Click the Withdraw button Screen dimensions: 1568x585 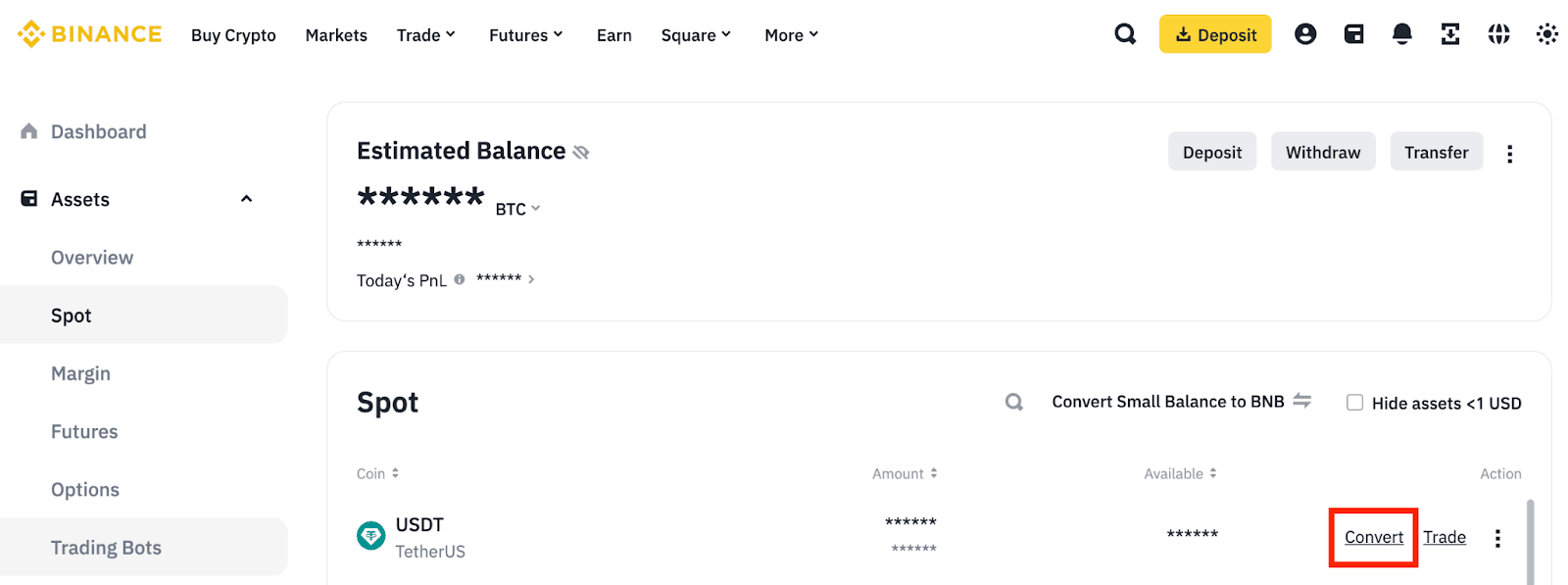[x=1323, y=152]
